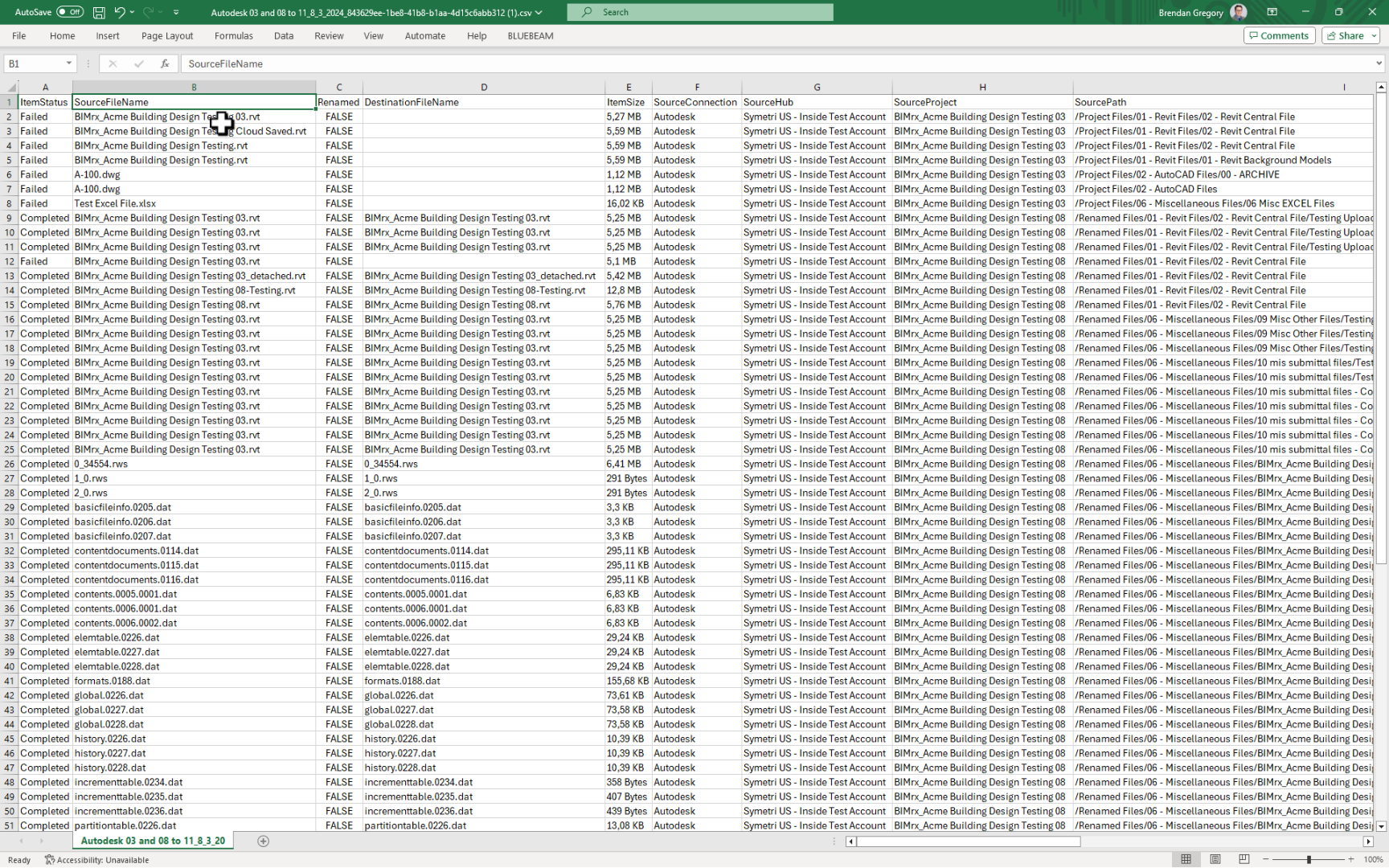Viewport: 1389px width, 868px height.
Task: Click the '16,02 KB' item size cell
Action: coord(629,203)
